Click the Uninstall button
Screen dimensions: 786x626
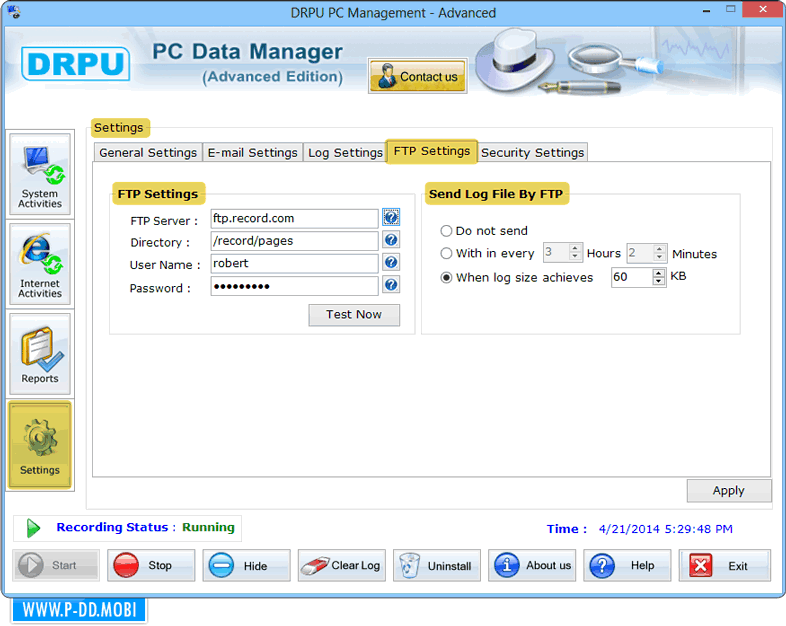coord(437,565)
